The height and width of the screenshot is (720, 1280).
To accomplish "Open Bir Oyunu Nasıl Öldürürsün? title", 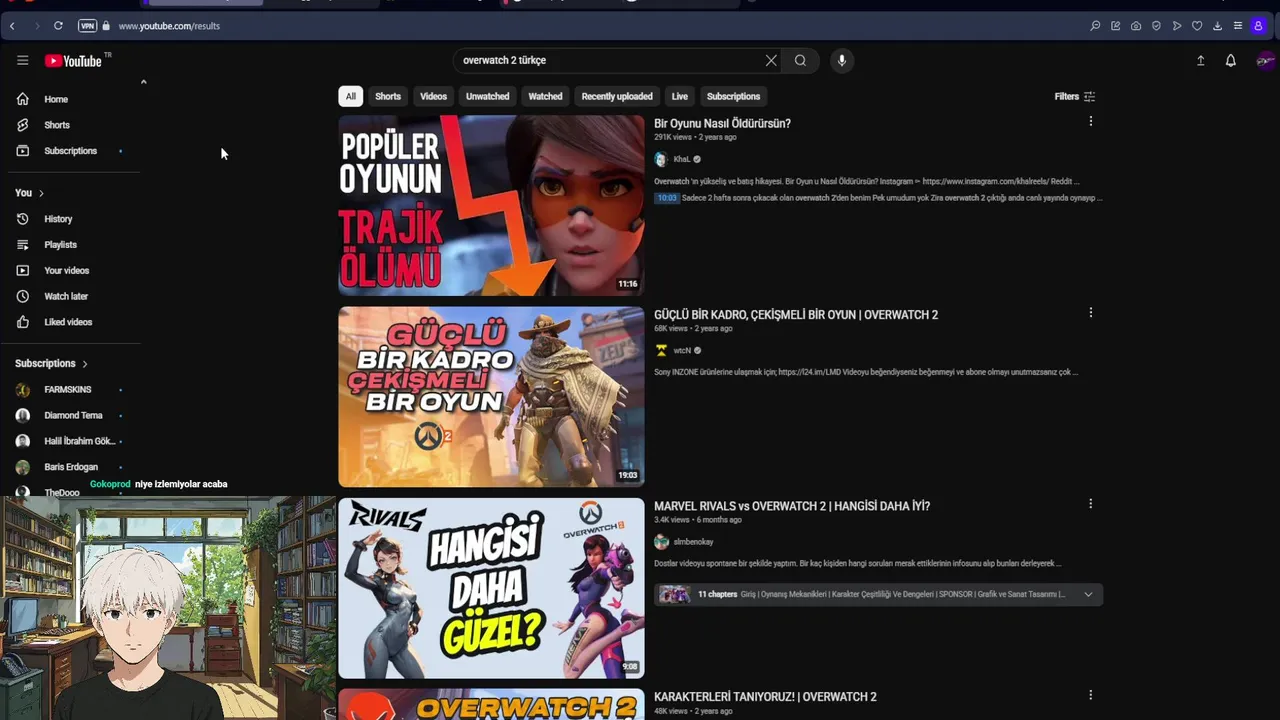I will click(x=722, y=124).
